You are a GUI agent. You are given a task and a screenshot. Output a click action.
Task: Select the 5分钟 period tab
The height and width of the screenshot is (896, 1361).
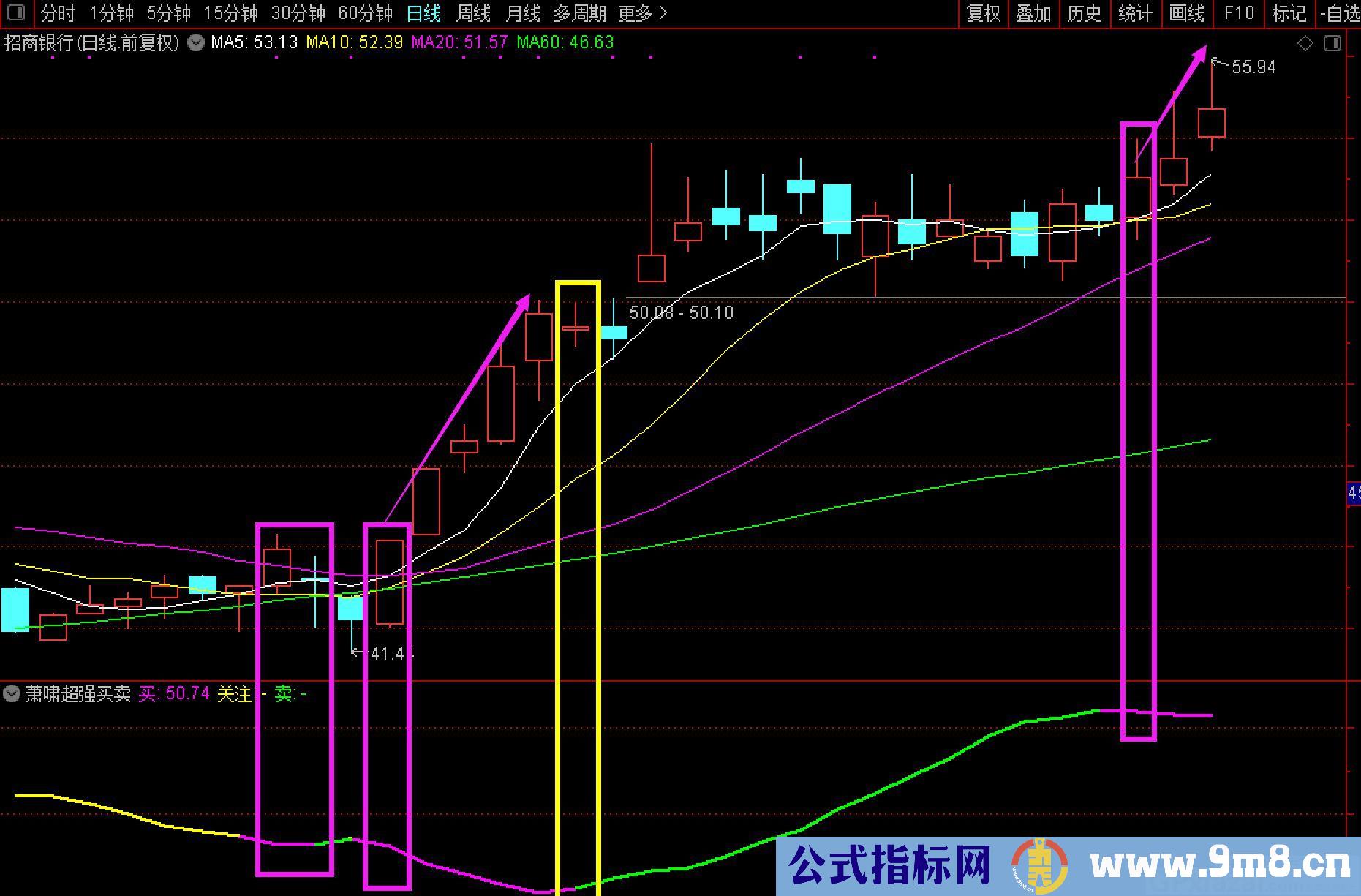point(168,13)
